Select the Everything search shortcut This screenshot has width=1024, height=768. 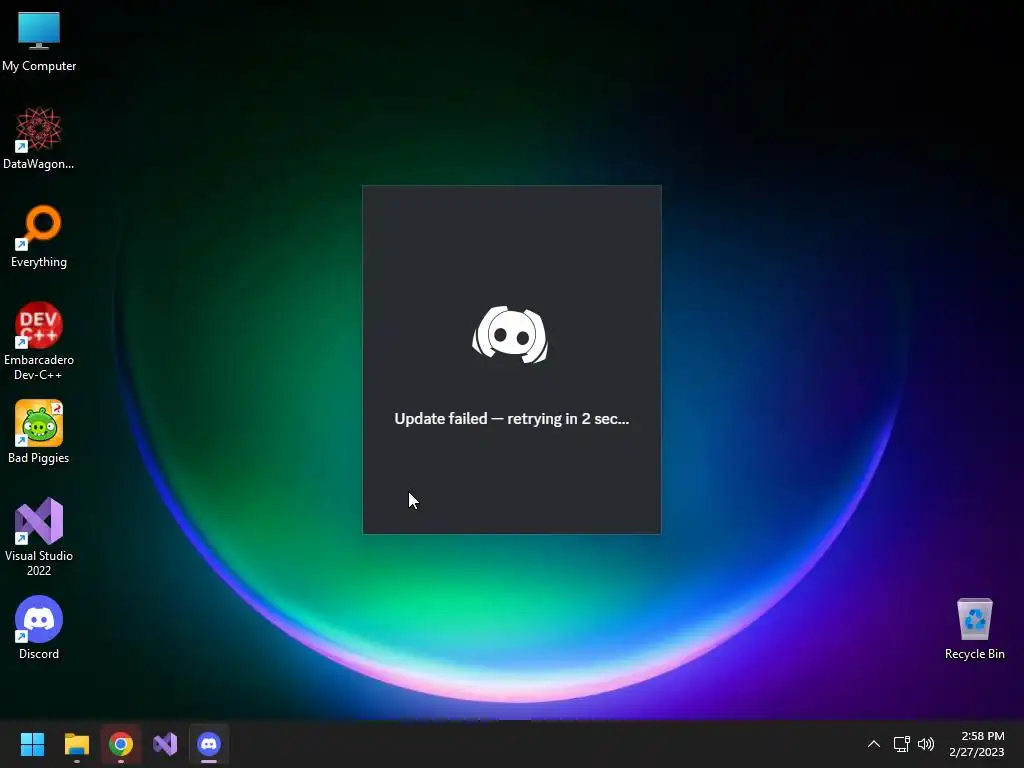coord(39,237)
